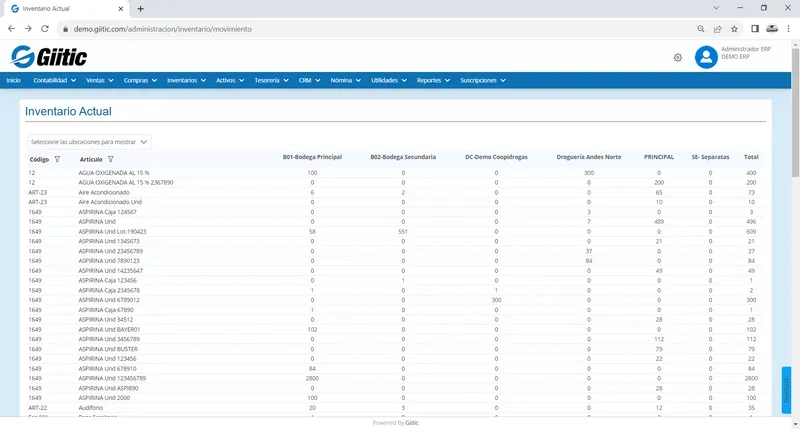The height and width of the screenshot is (429, 800).
Task: Click browser forward arrow
Action: tap(28, 29)
